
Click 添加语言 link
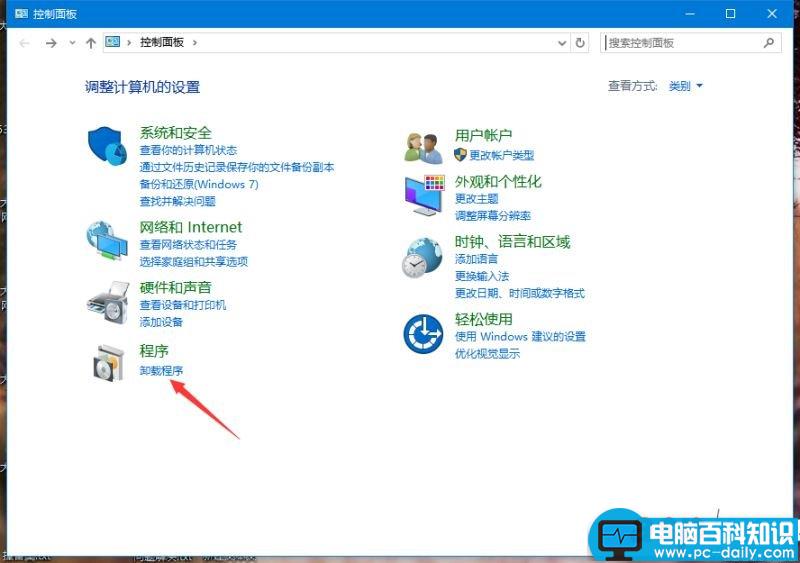point(477,259)
